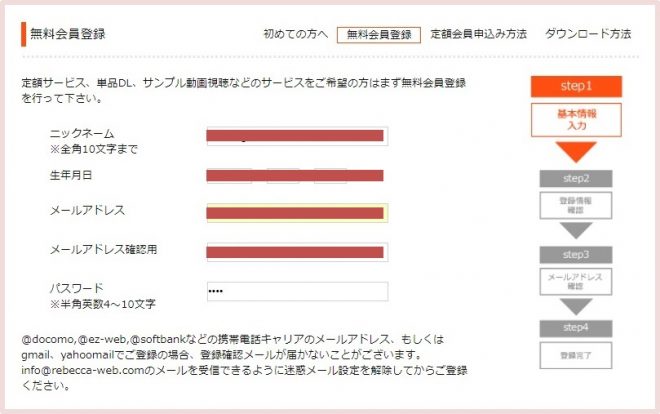Select the 無料会員登録 navigation tab
This screenshot has width=660, height=414.
tap(379, 34)
